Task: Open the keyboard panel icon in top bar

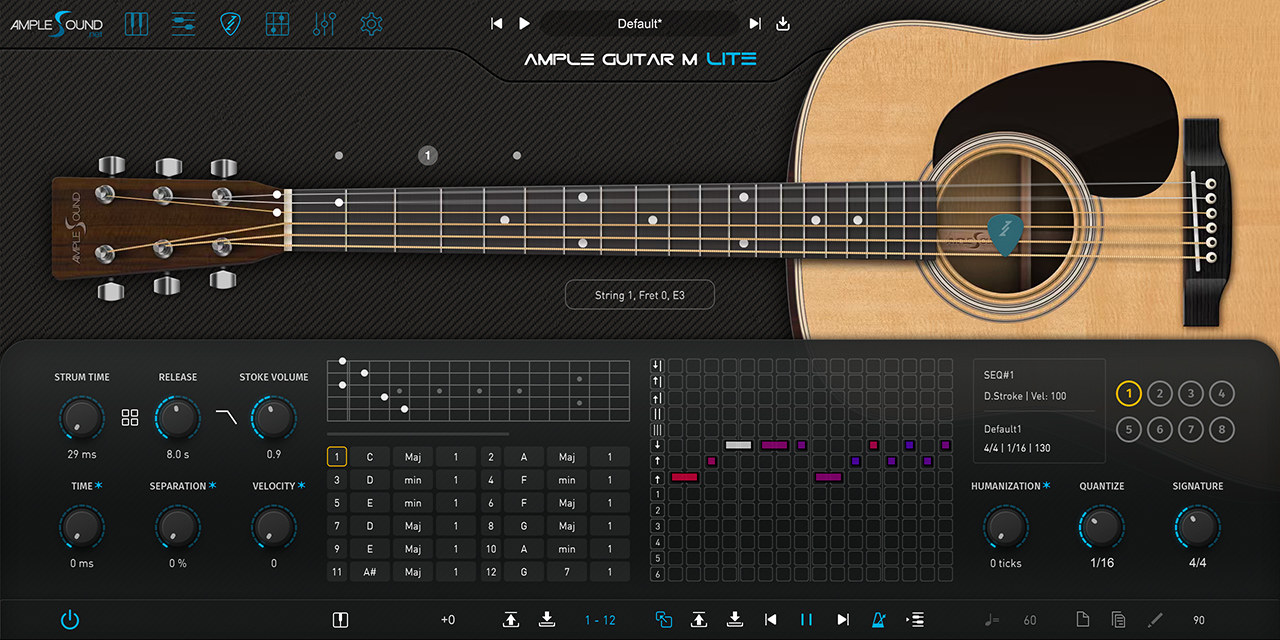Action: click(135, 23)
